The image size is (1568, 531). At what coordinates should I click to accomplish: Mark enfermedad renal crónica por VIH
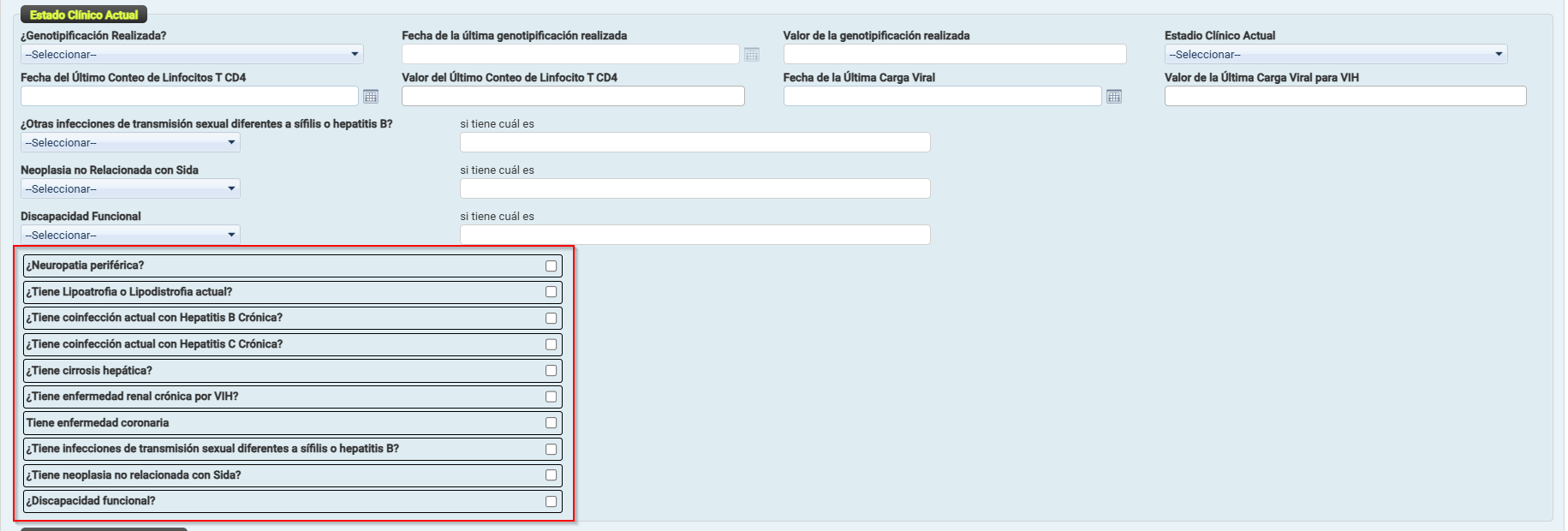pyautogui.click(x=551, y=397)
